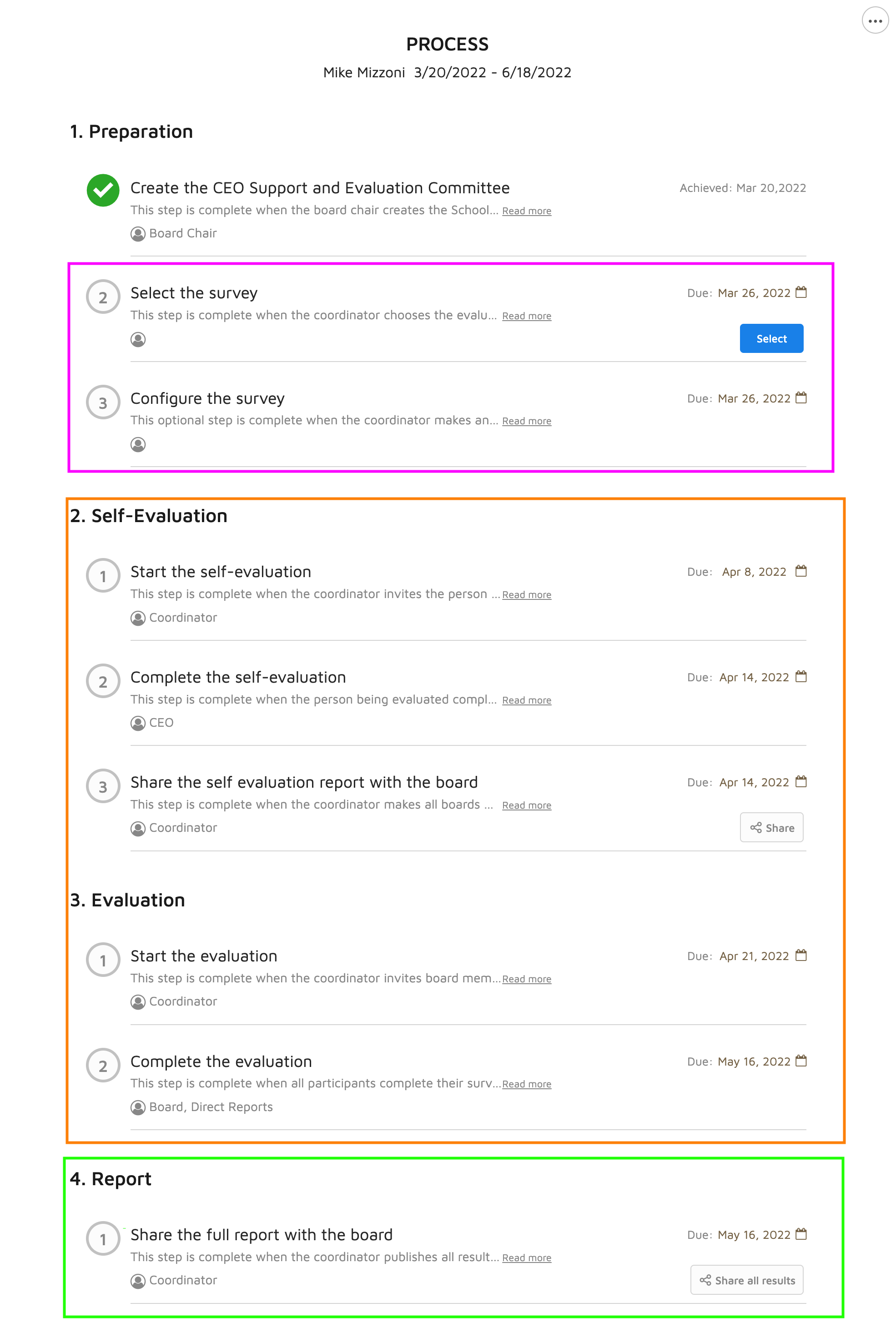
Task: Click the Share all results button
Action: point(747,1280)
